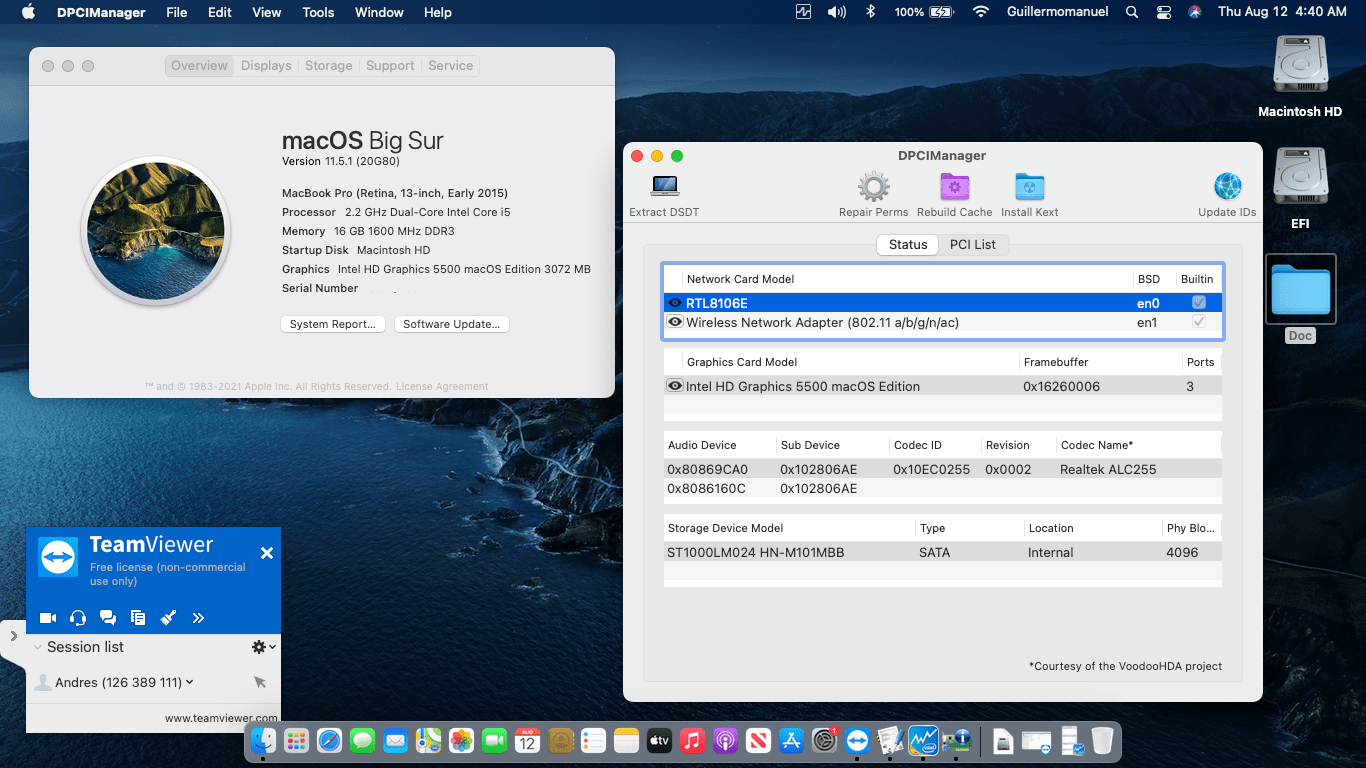The height and width of the screenshot is (768, 1366).
Task: Click Software Update button
Action: coord(452,324)
